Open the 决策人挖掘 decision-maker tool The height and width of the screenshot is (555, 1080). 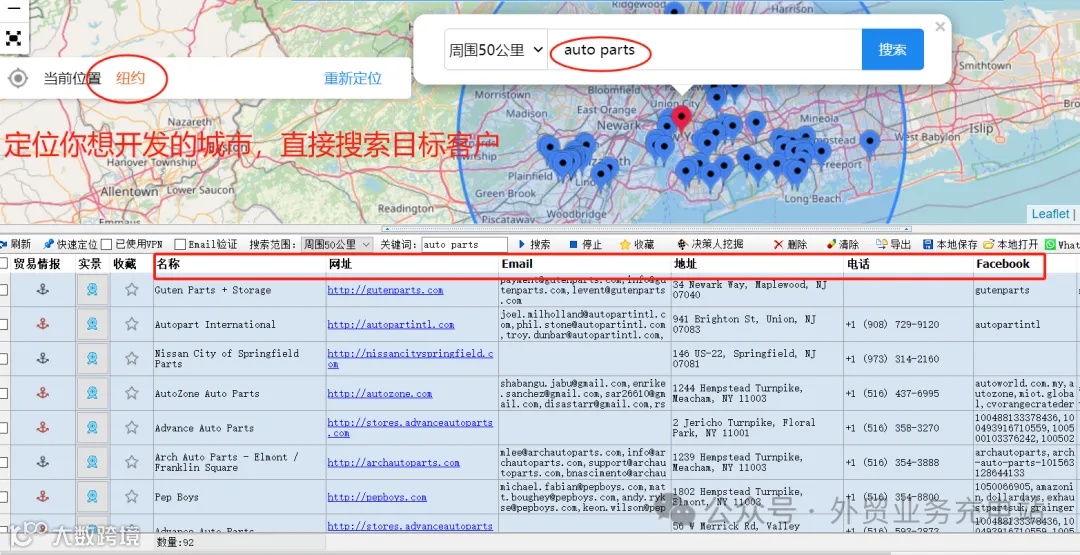tap(711, 244)
